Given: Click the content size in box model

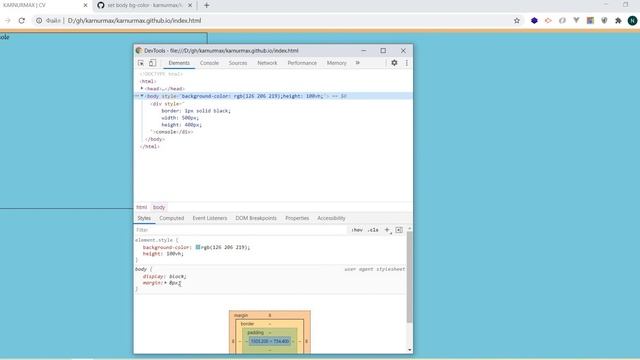Looking at the screenshot, I should point(270,341).
